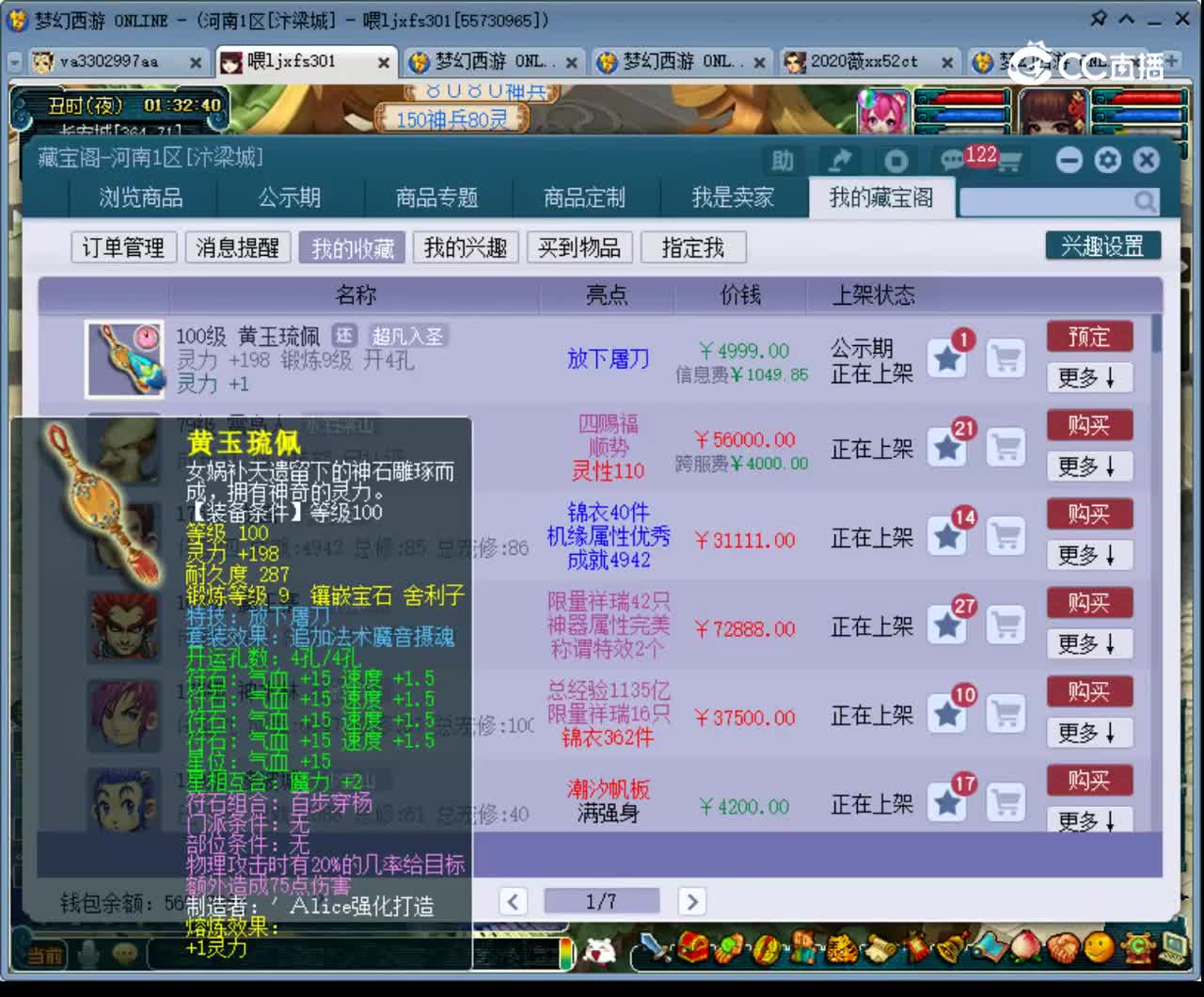This screenshot has height=997, width=1204.
Task: Expand 更多 menu for ¥72888 row
Action: (1089, 644)
